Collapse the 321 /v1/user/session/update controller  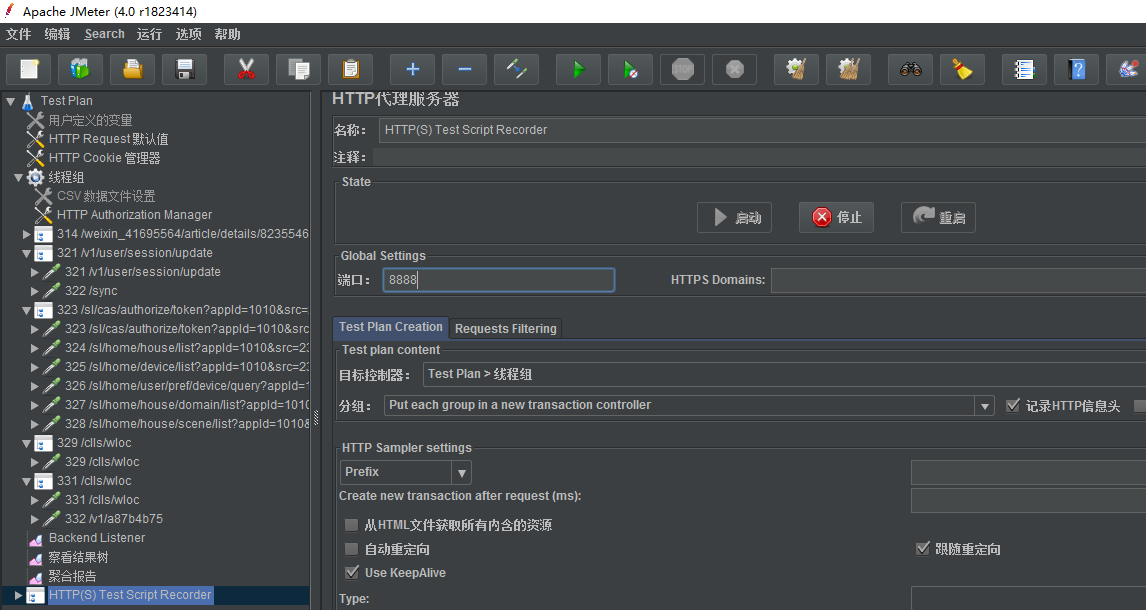tap(26, 253)
